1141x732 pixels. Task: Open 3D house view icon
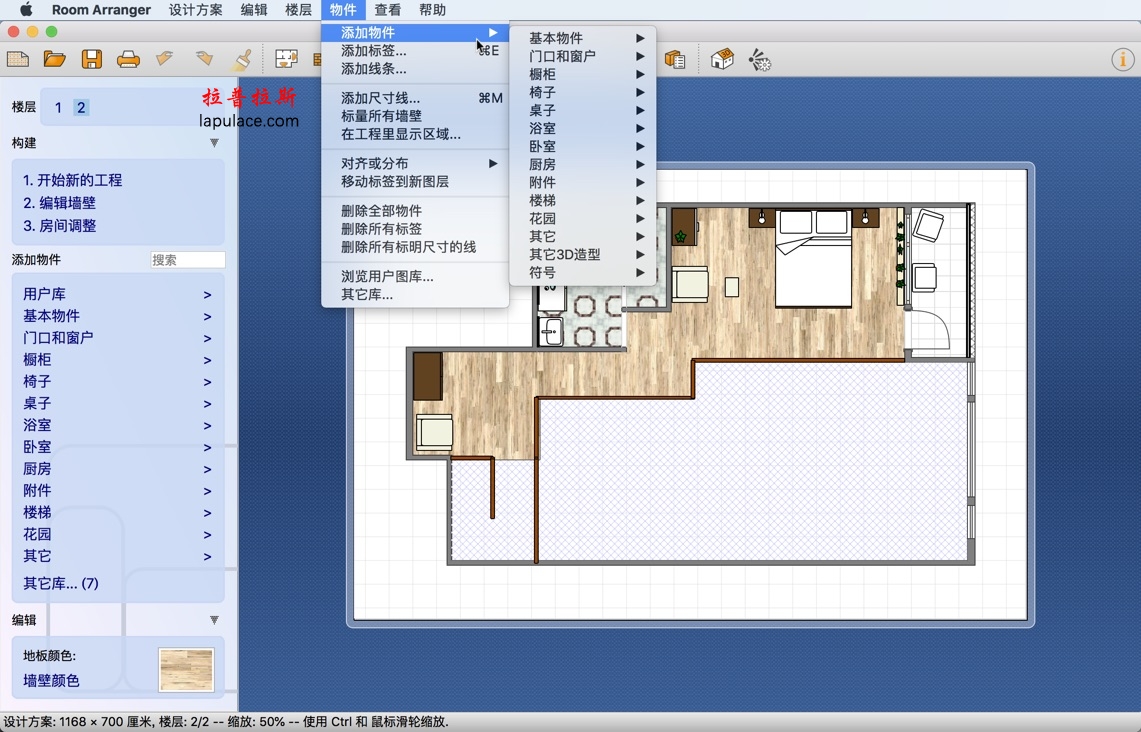pos(722,59)
